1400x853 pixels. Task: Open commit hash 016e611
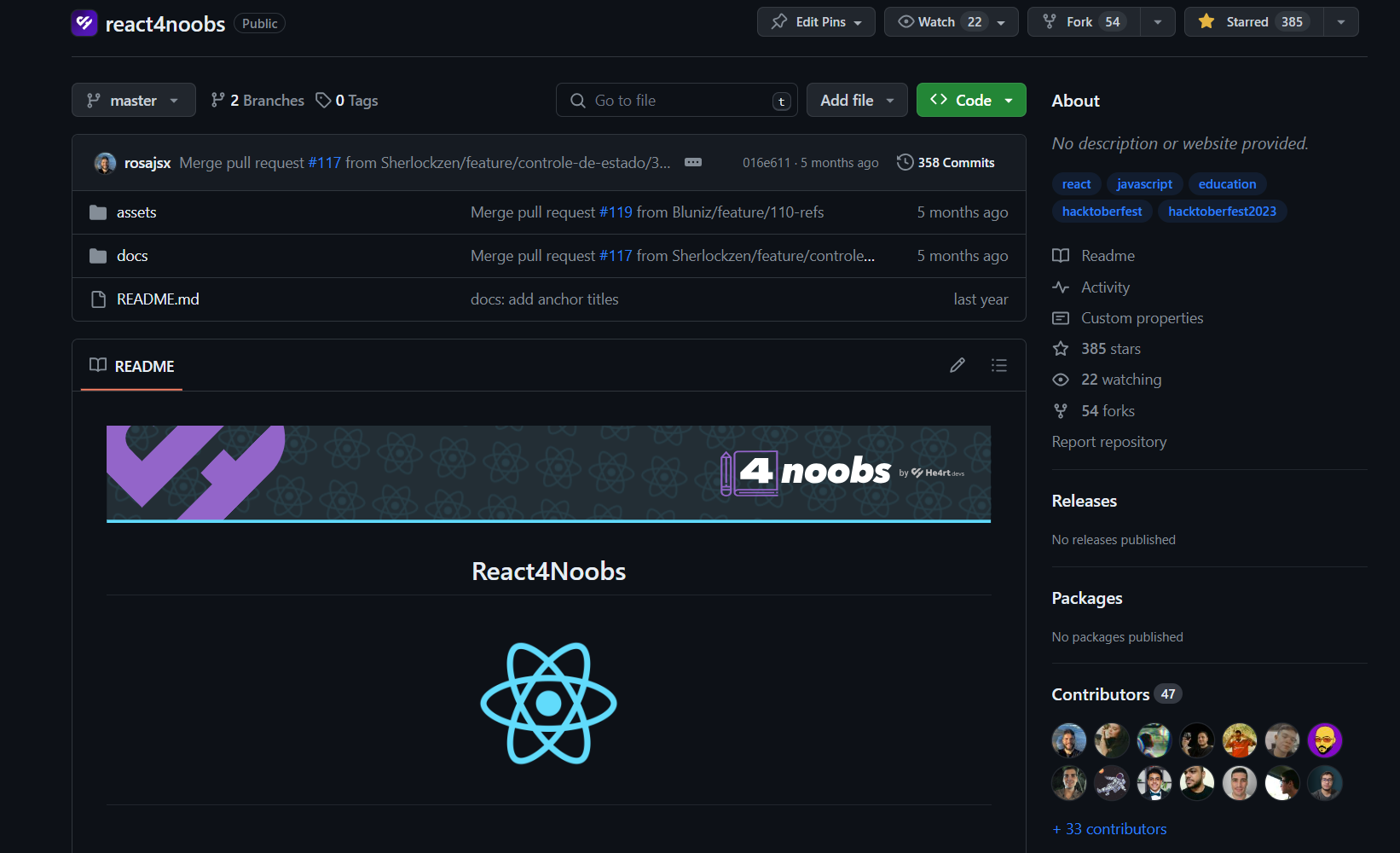point(767,163)
